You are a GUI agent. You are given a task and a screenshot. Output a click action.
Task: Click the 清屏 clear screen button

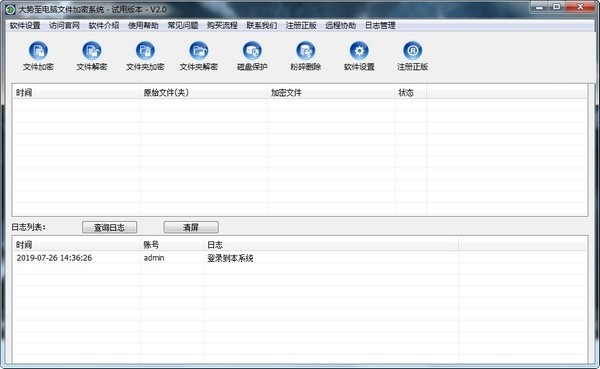[191, 227]
